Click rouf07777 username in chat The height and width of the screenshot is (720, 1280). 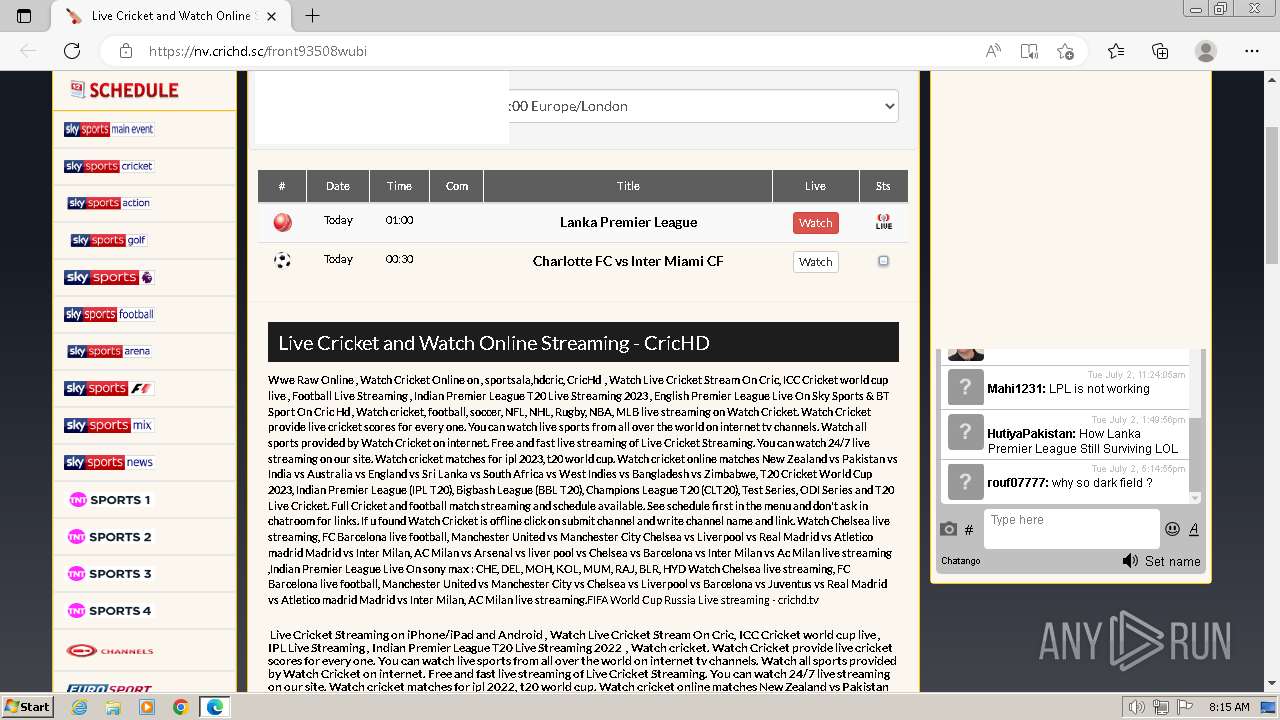pos(1017,483)
